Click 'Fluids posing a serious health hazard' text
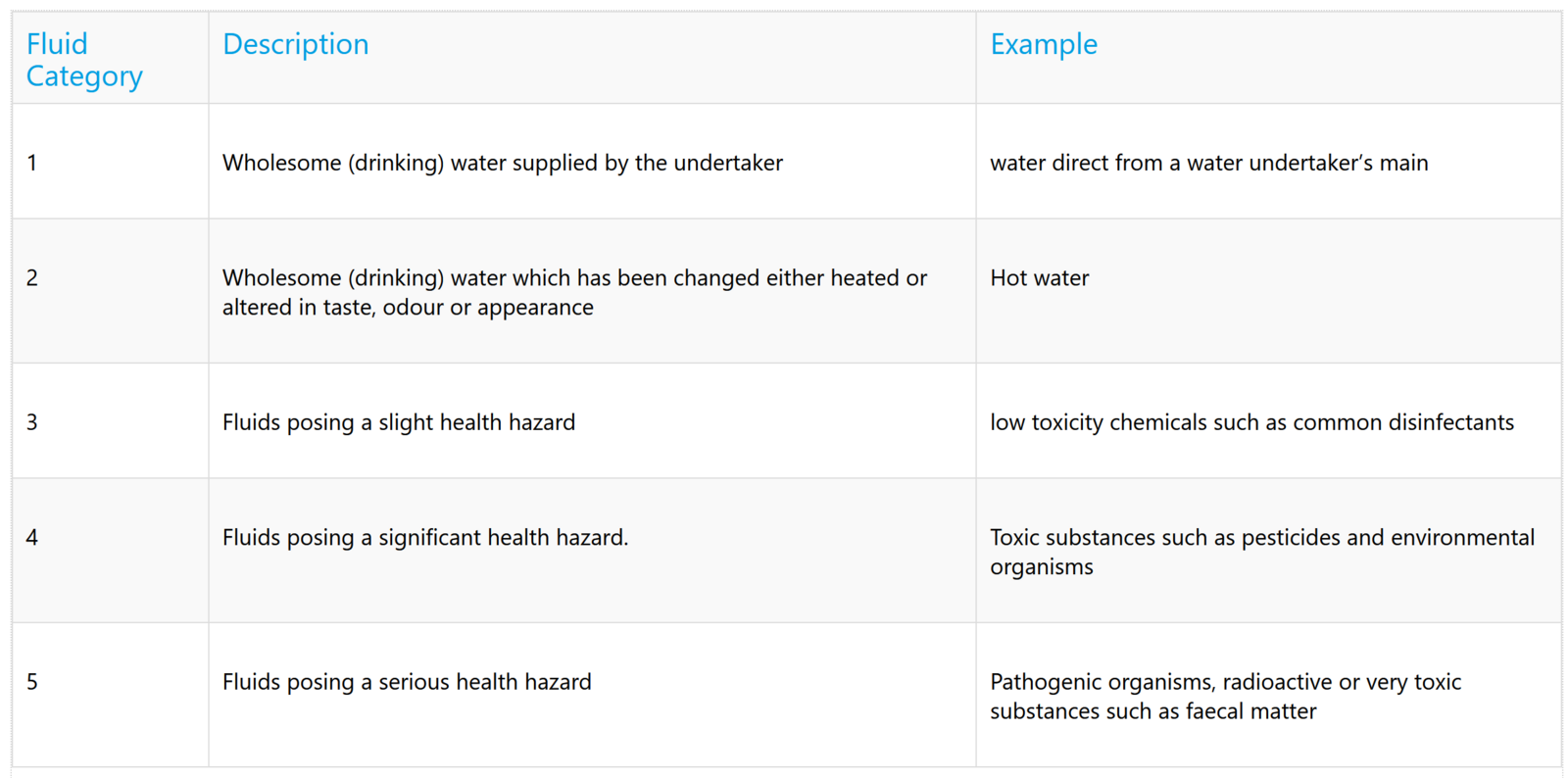 pos(407,682)
